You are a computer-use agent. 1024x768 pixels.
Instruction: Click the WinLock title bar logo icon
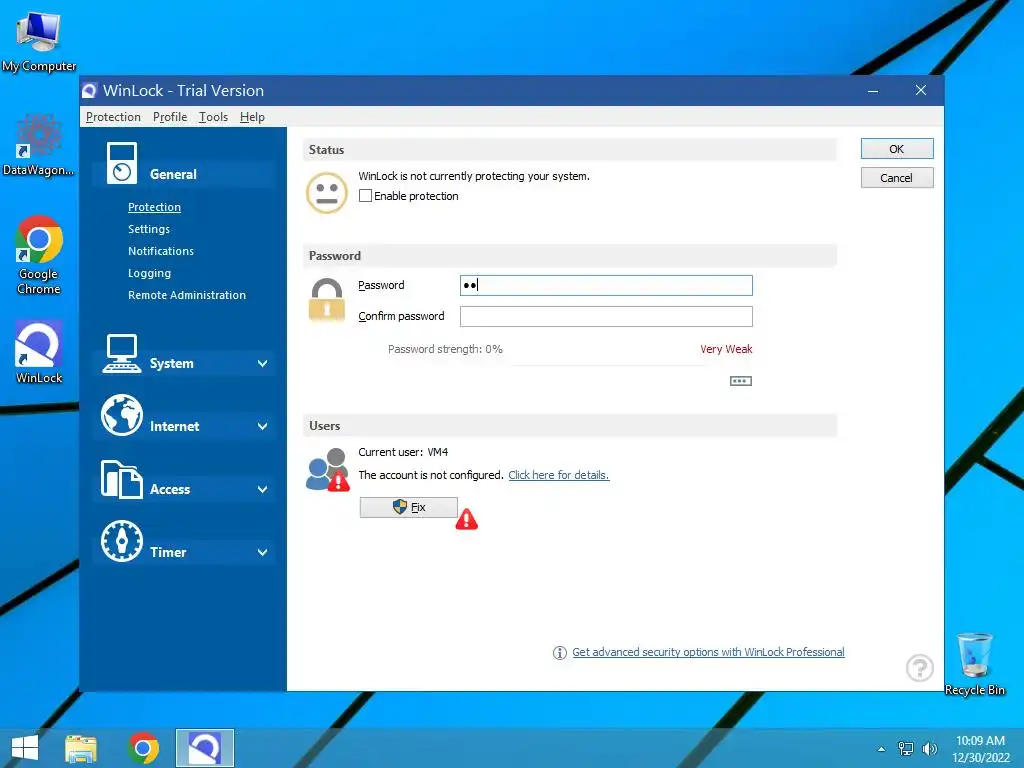click(89, 91)
